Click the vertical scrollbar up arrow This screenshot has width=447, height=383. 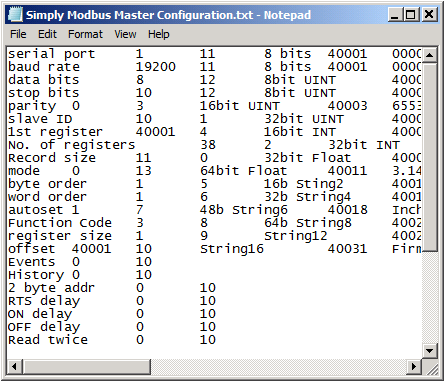[430, 54]
